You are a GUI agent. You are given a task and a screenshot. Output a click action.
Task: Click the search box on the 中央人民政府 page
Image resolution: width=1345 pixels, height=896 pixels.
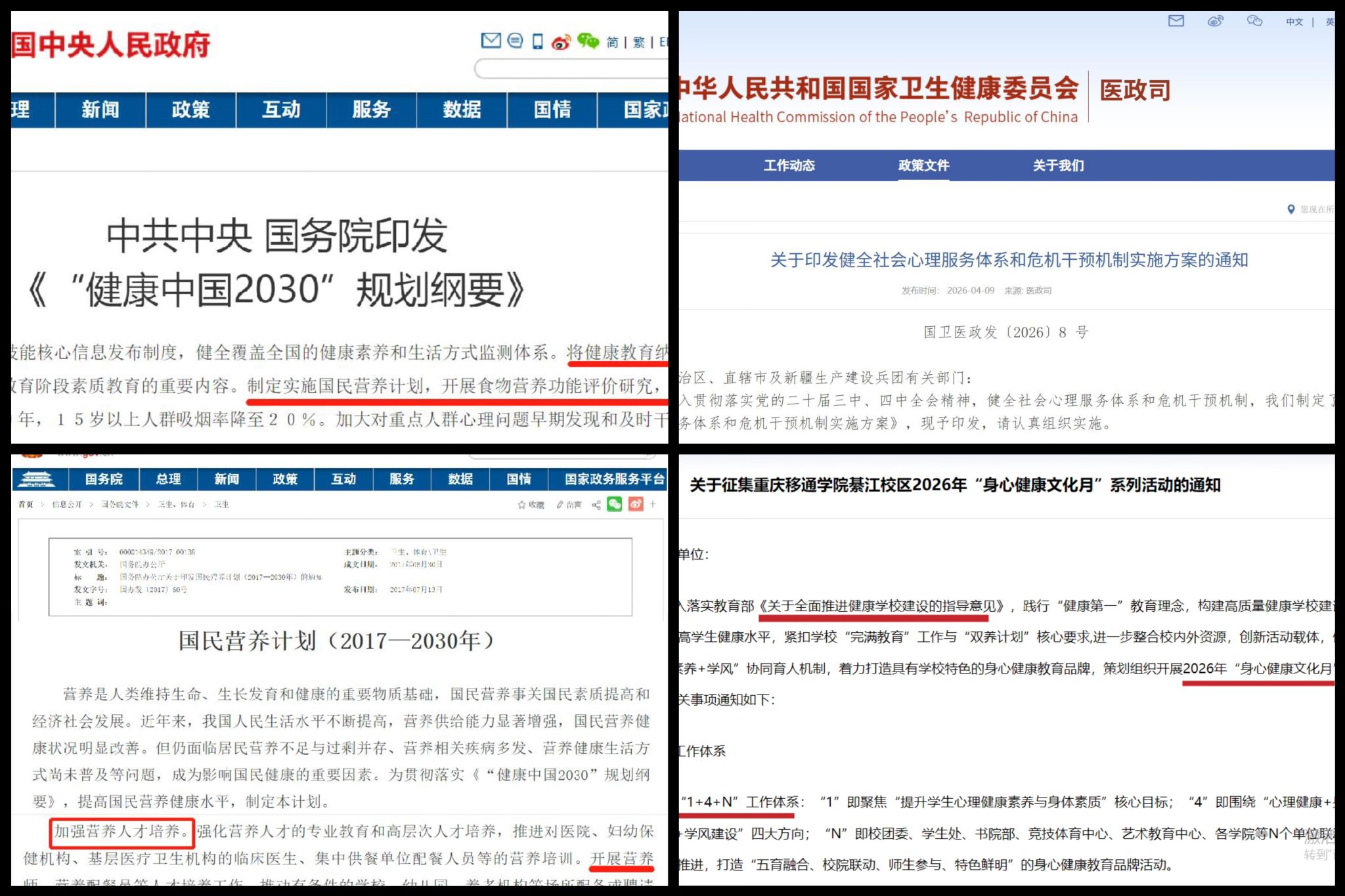tap(571, 69)
